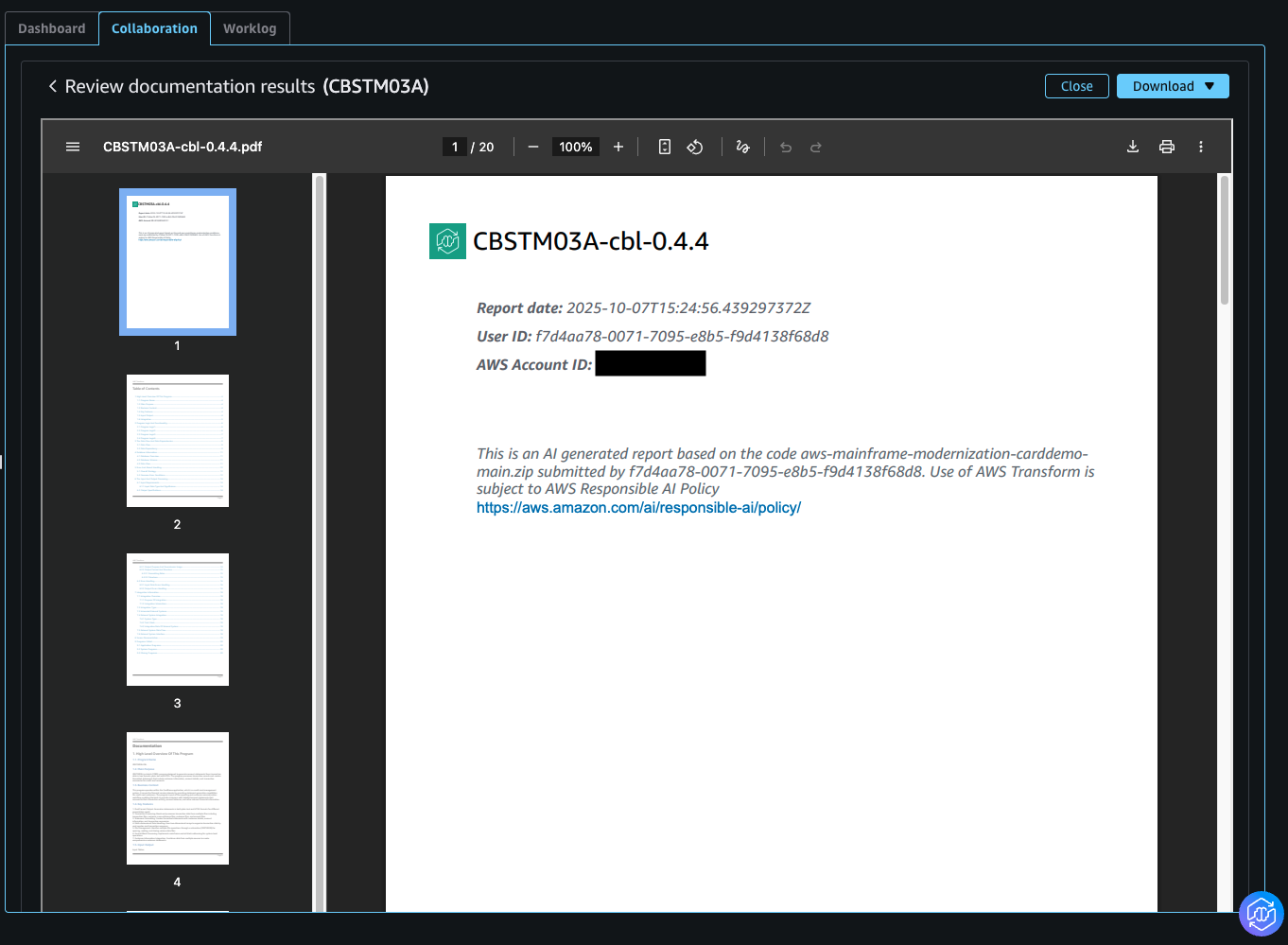This screenshot has width=1288, height=945.
Task: Follow the AWS responsible AI policy link
Action: click(x=638, y=508)
